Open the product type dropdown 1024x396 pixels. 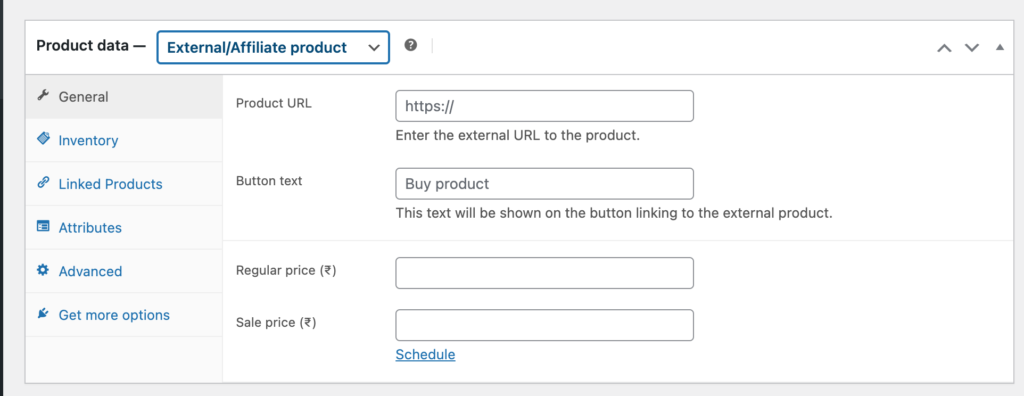coord(273,47)
